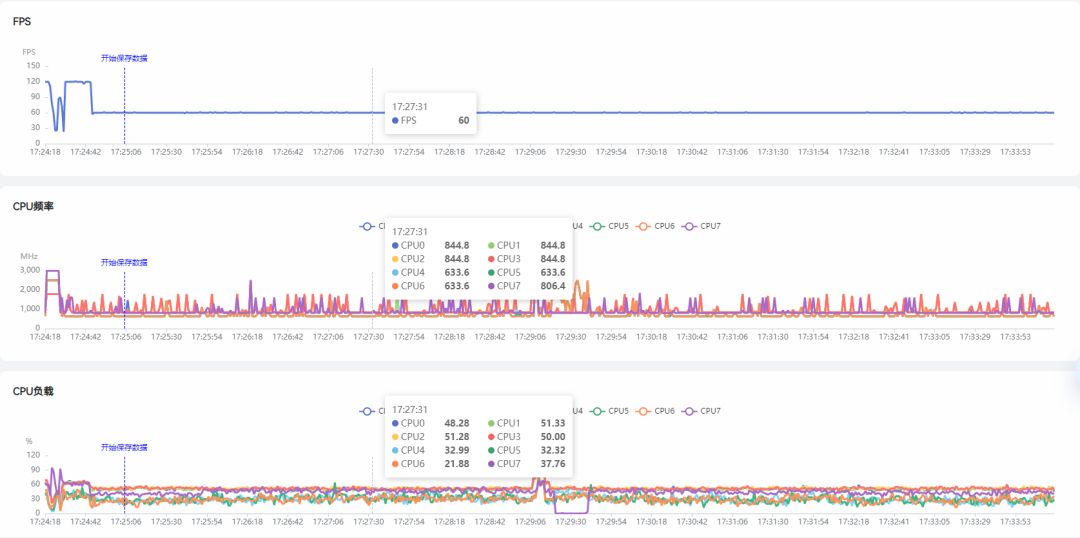Select 开始保存数据 marker in FPS chart

124,58
